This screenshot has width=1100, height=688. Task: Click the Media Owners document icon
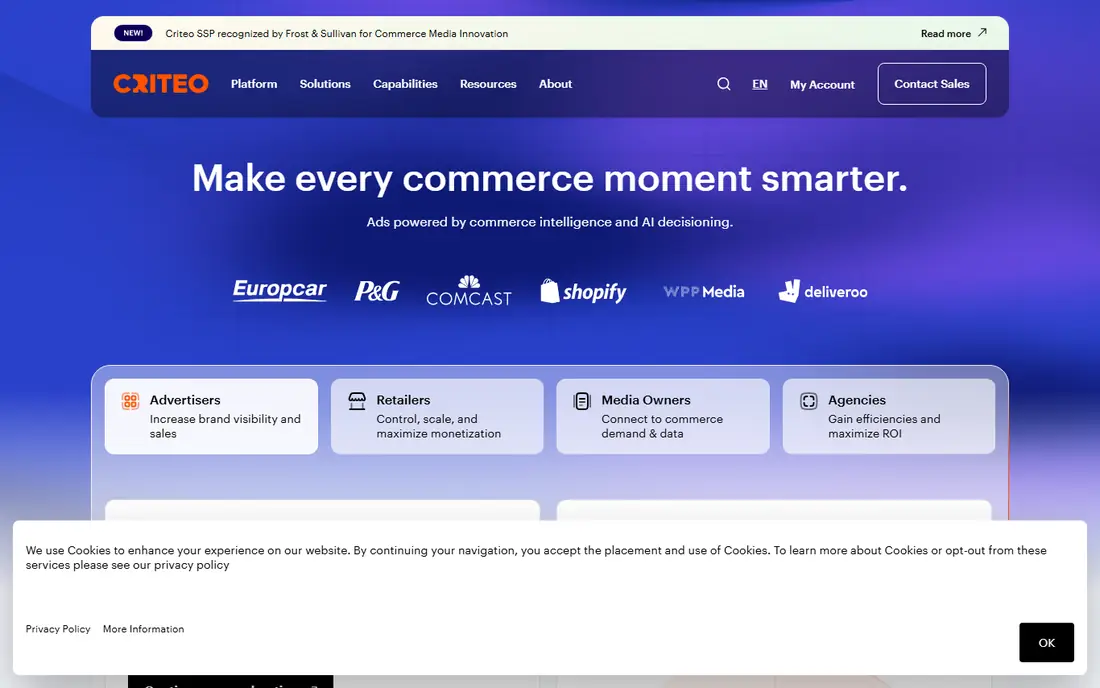582,401
